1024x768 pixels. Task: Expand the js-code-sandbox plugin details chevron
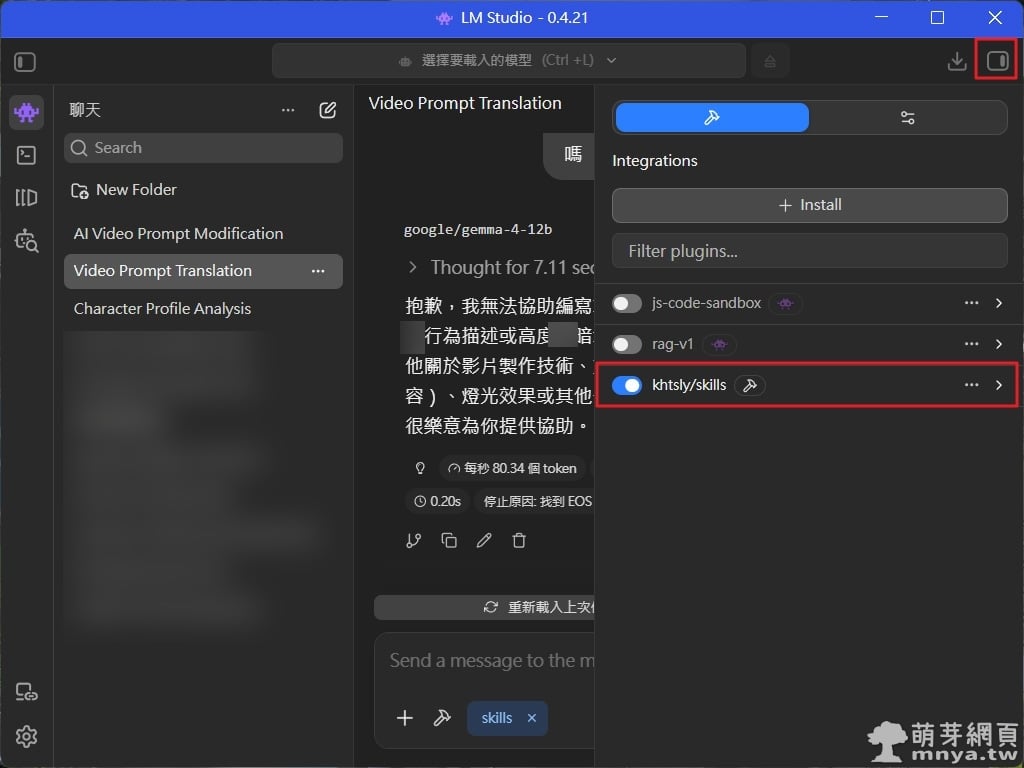tap(999, 303)
